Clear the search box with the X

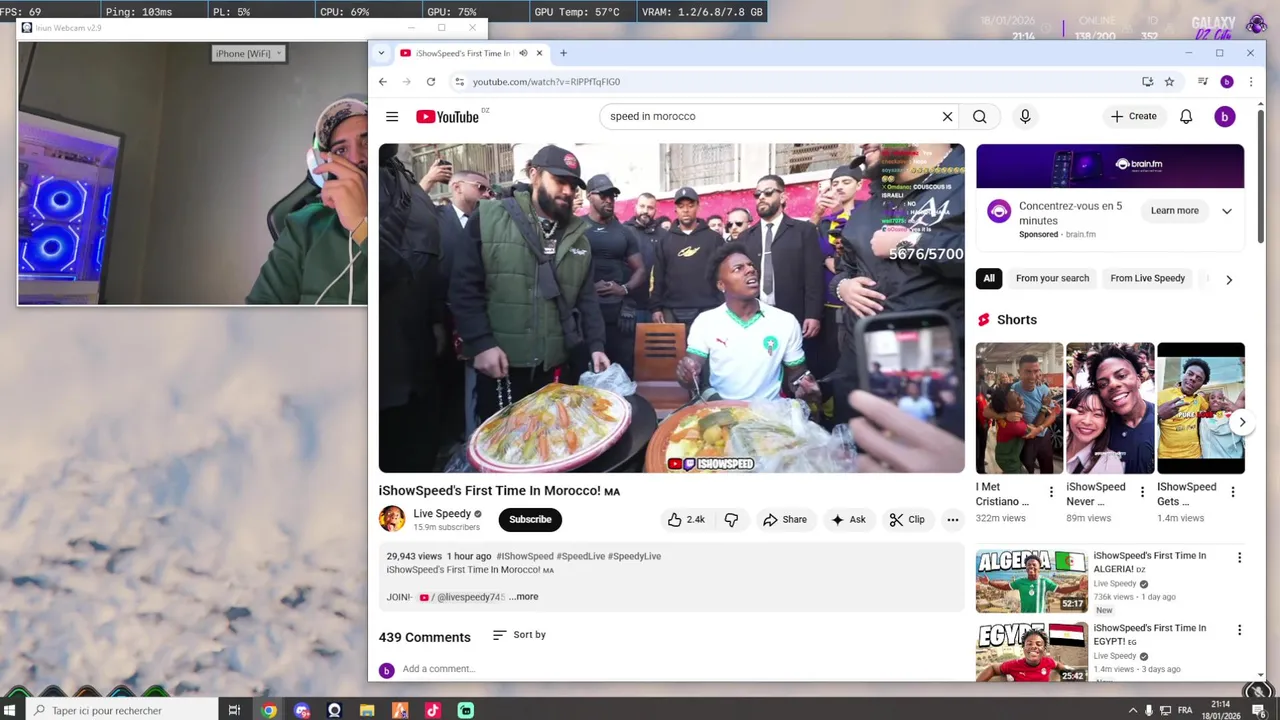point(947,117)
